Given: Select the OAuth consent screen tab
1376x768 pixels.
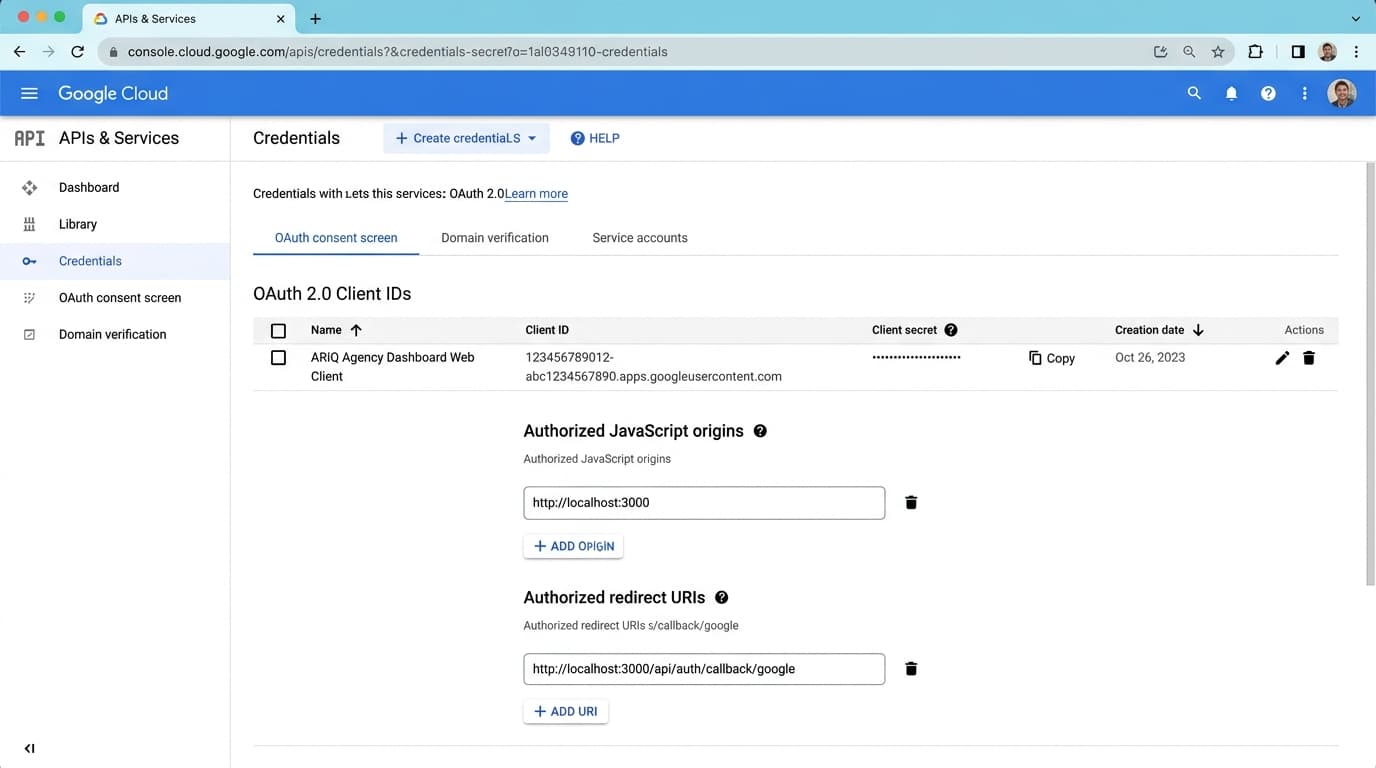Looking at the screenshot, I should (x=336, y=238).
